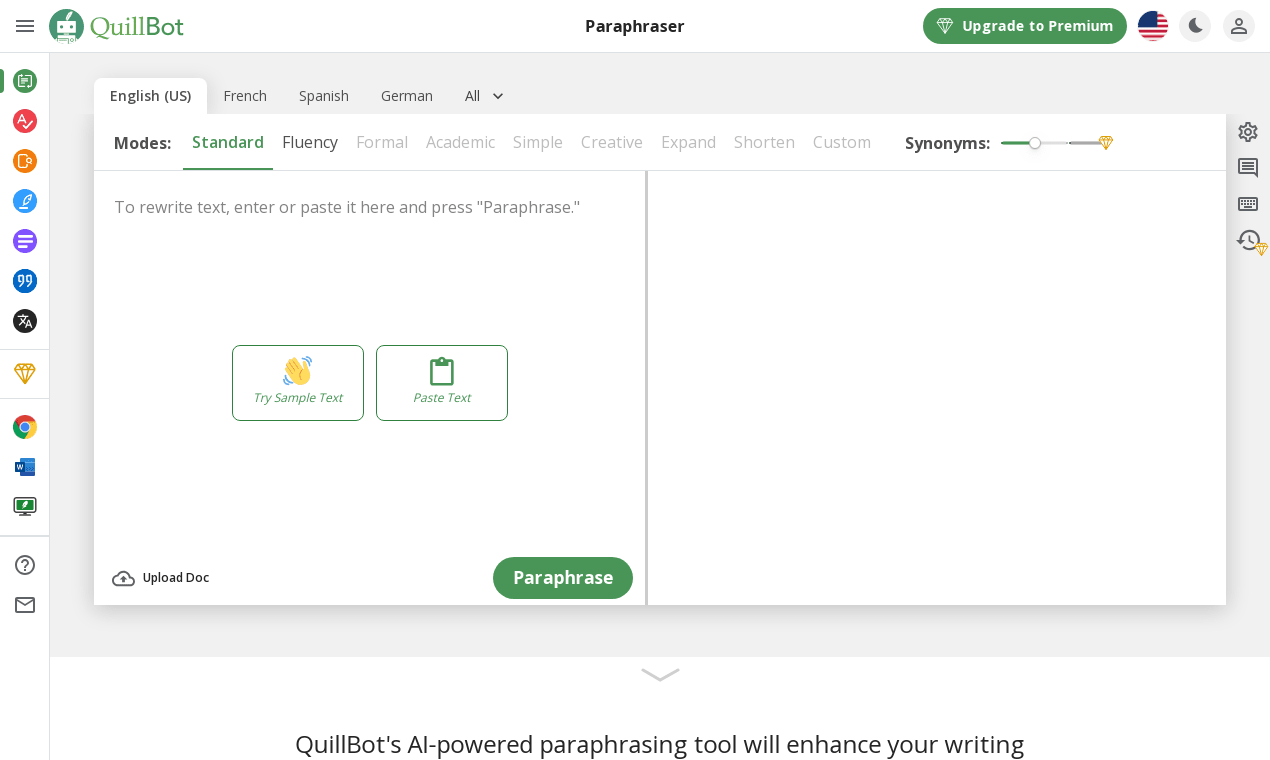
Task: Open the keyboard hotkeys icon
Action: tap(1248, 204)
